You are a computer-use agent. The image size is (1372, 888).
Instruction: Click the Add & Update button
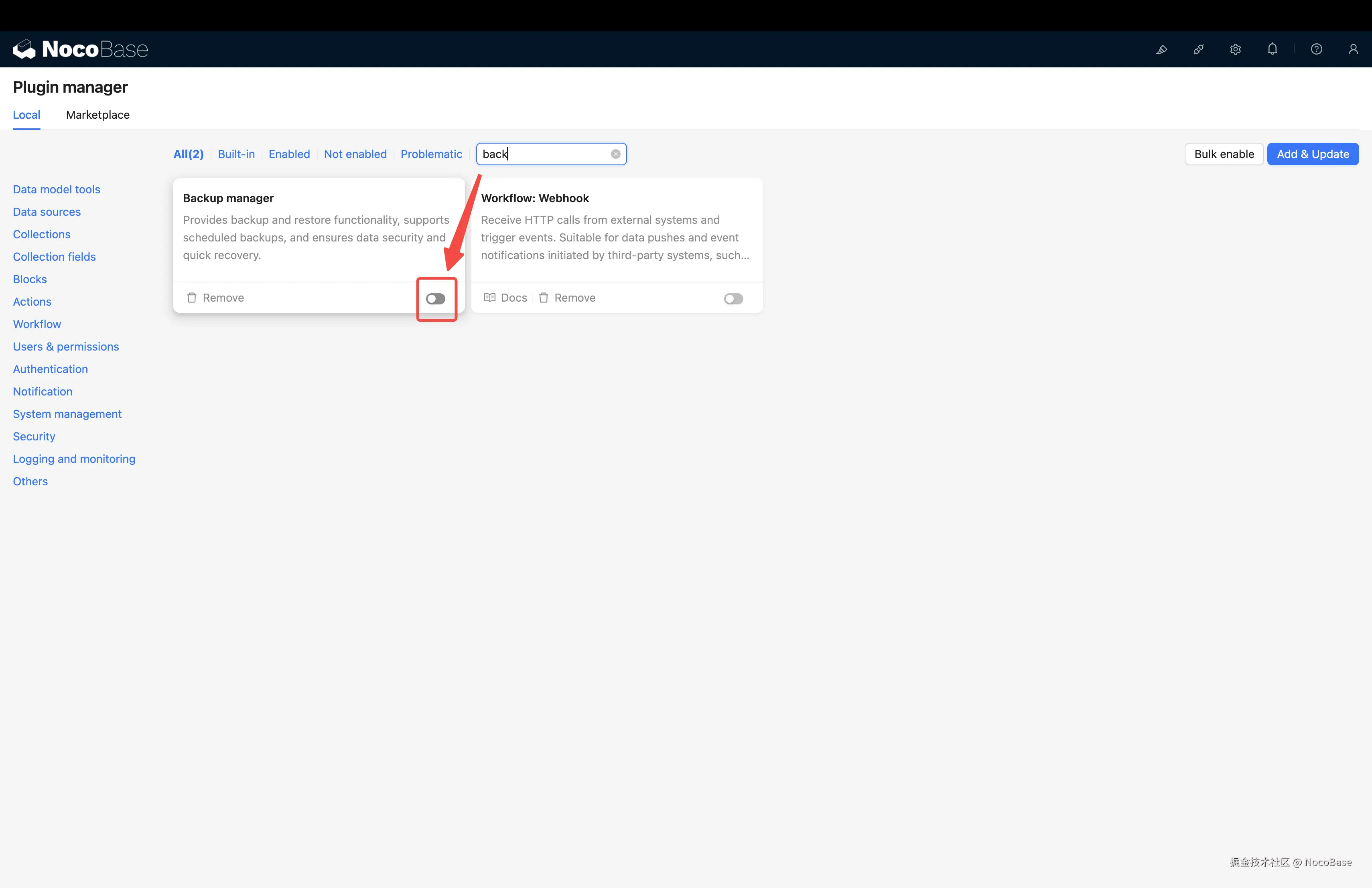[1312, 154]
